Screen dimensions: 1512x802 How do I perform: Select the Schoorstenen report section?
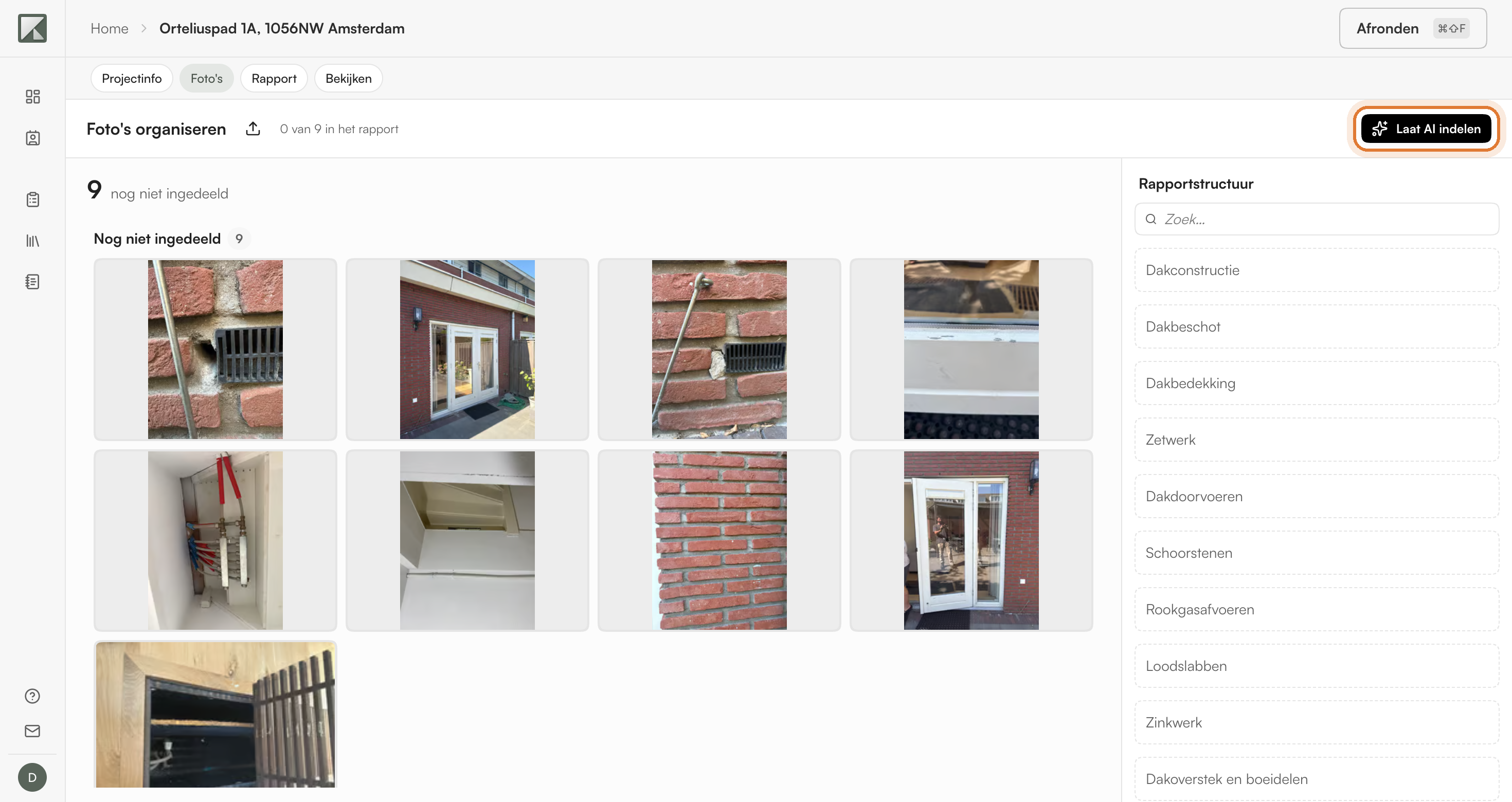coord(1317,553)
